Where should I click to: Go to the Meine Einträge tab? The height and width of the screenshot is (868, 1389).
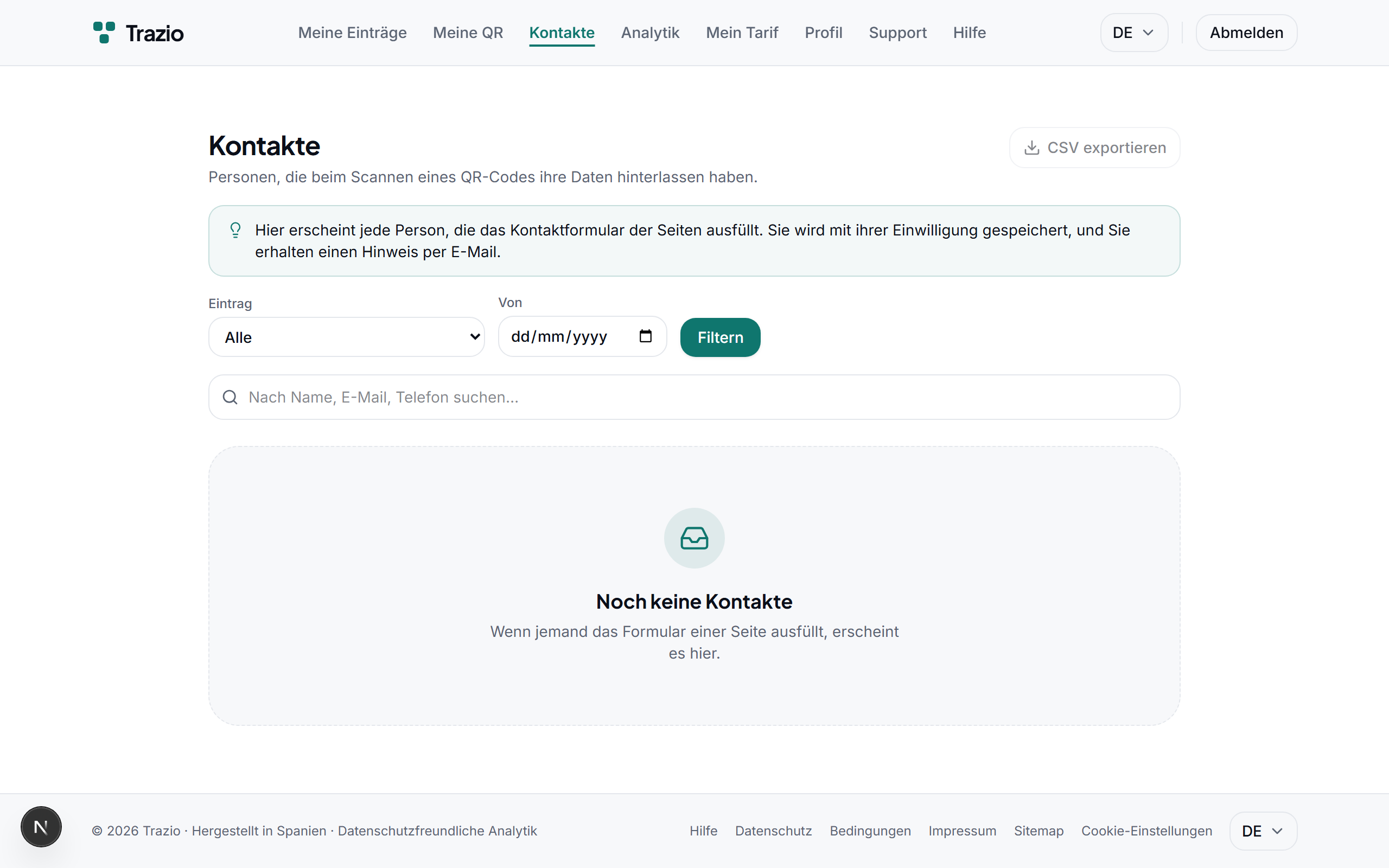pos(353,33)
